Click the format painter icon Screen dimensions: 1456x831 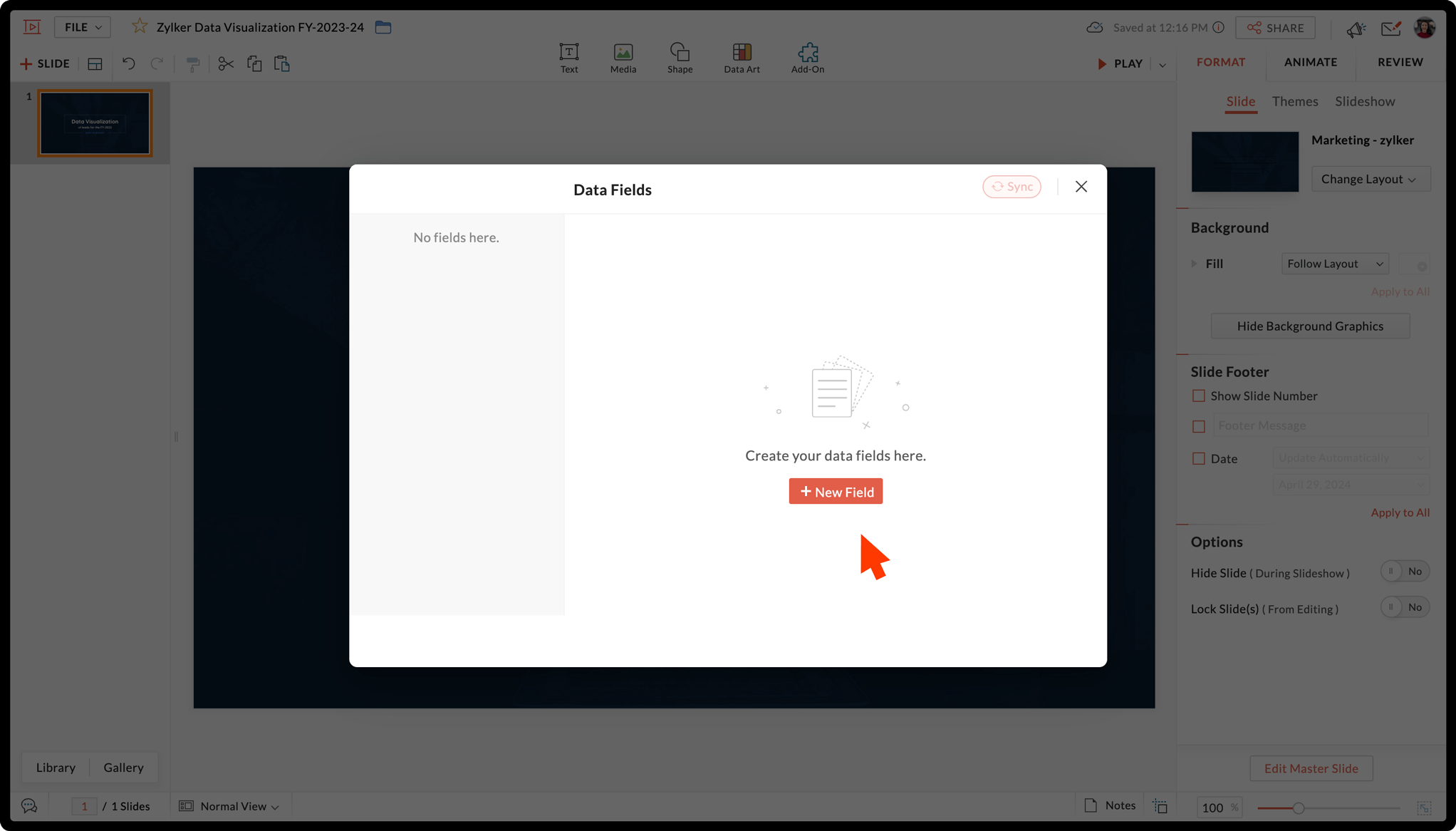tap(192, 63)
